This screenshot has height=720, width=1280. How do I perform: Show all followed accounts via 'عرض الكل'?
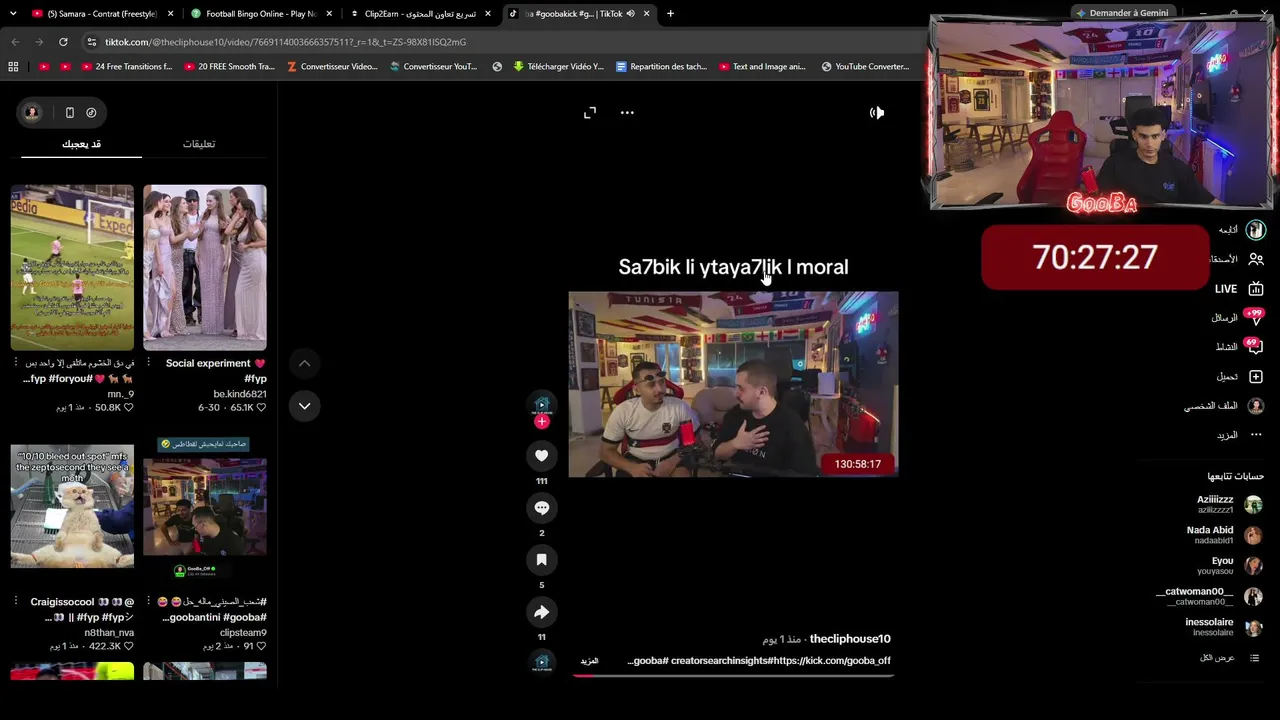(x=1229, y=658)
